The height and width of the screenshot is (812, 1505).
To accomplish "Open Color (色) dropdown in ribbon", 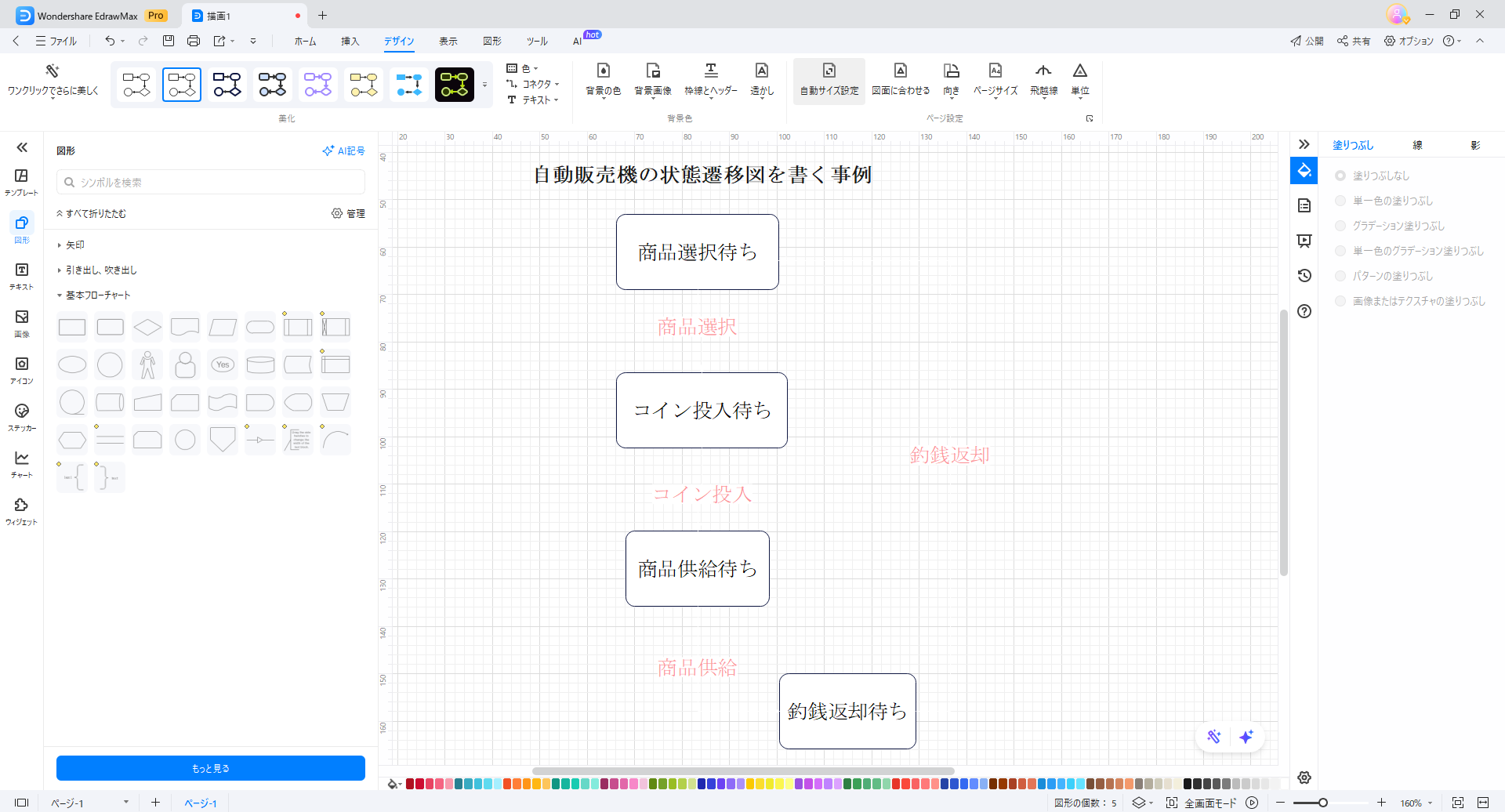I will pos(523,69).
